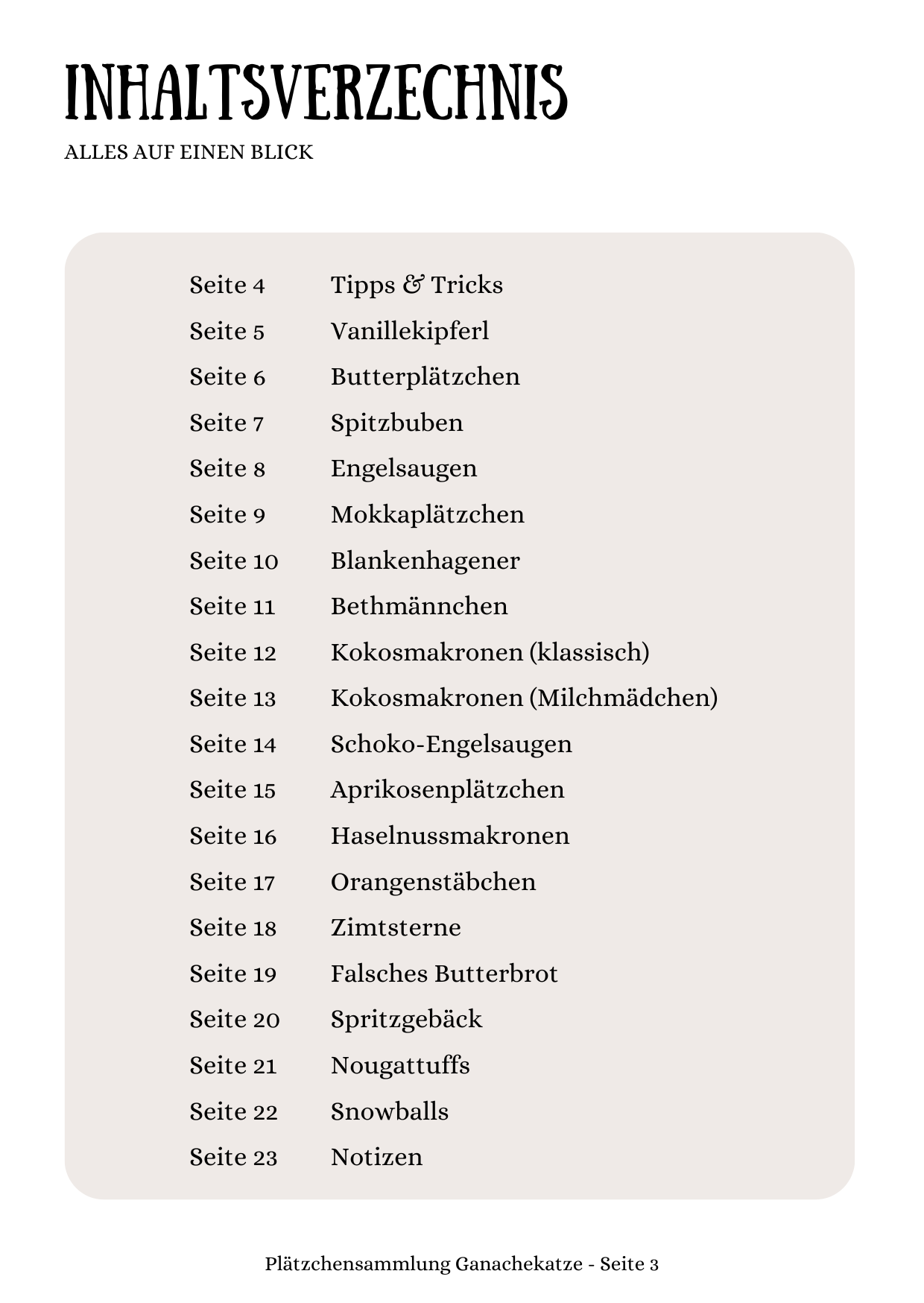Click the Spitzbuben entry

pos(396,423)
